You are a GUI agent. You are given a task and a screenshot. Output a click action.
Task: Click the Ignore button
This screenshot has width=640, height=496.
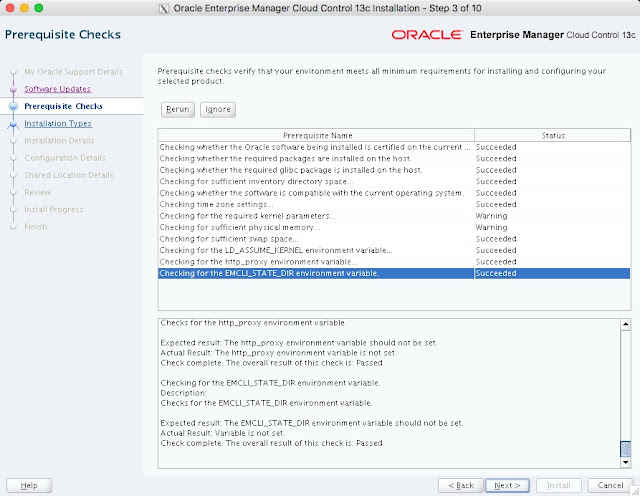click(x=218, y=109)
